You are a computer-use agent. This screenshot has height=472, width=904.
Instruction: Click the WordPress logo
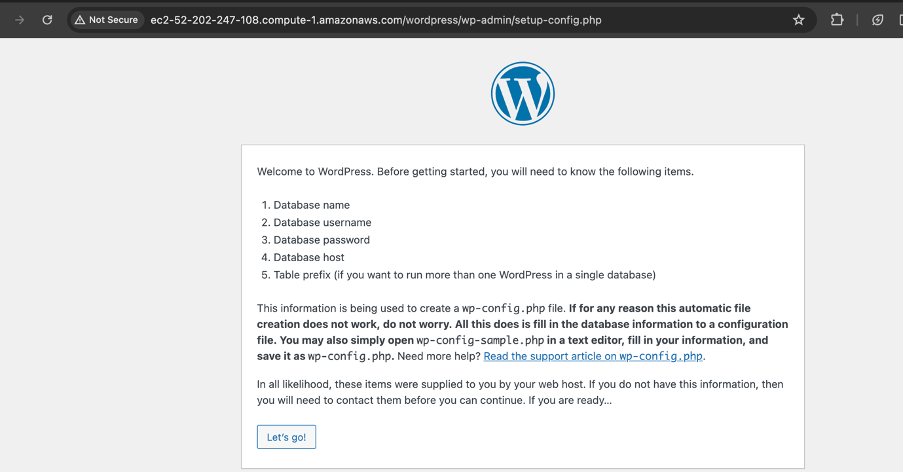pyautogui.click(x=522, y=94)
